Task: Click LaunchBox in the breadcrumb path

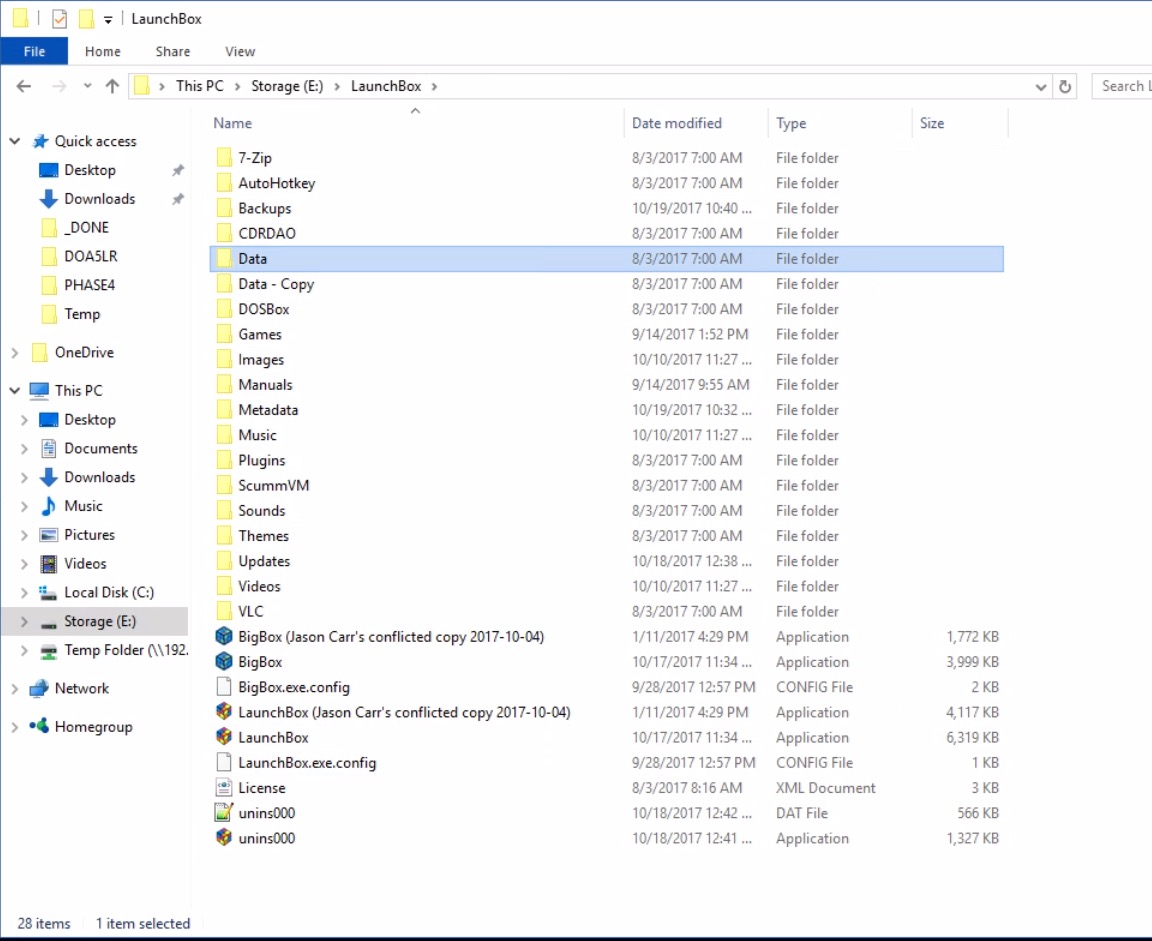Action: [386, 86]
